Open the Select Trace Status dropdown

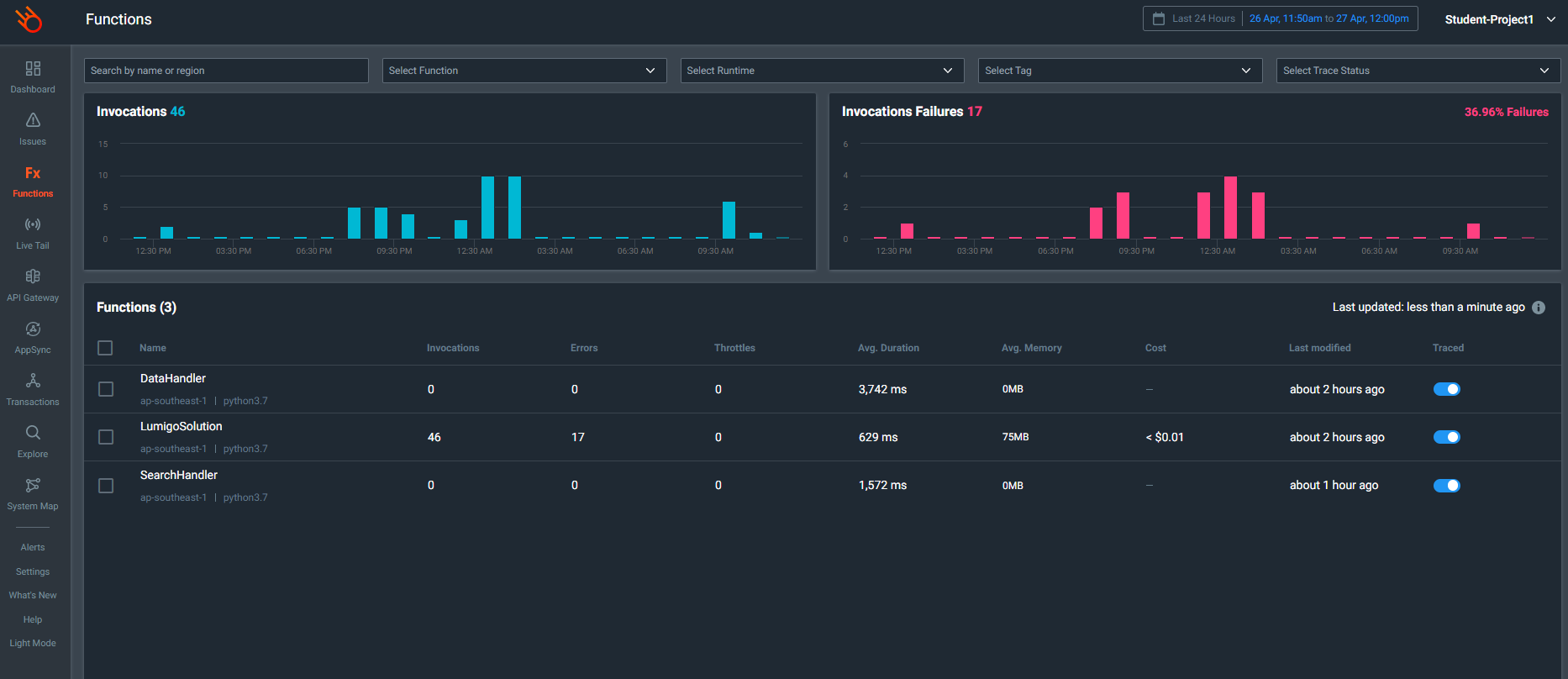pos(1418,71)
